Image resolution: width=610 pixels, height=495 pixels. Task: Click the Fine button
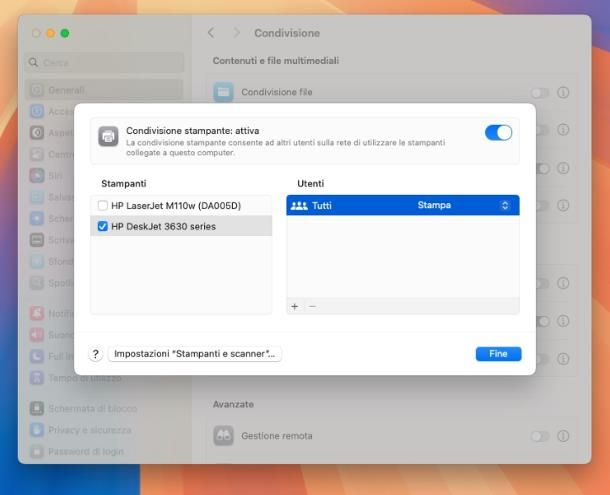pos(498,354)
